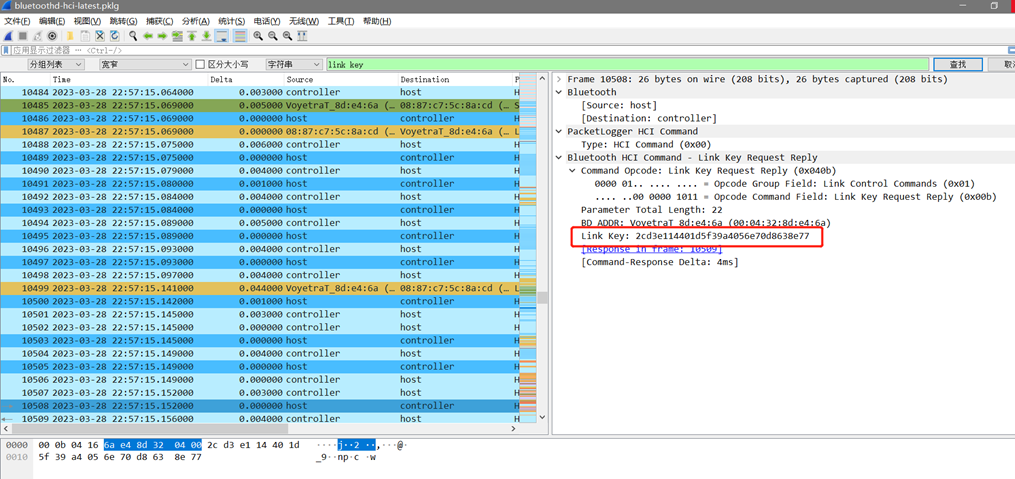Click the find packet magnifier icon
The height and width of the screenshot is (479, 1015).
[x=133, y=36]
